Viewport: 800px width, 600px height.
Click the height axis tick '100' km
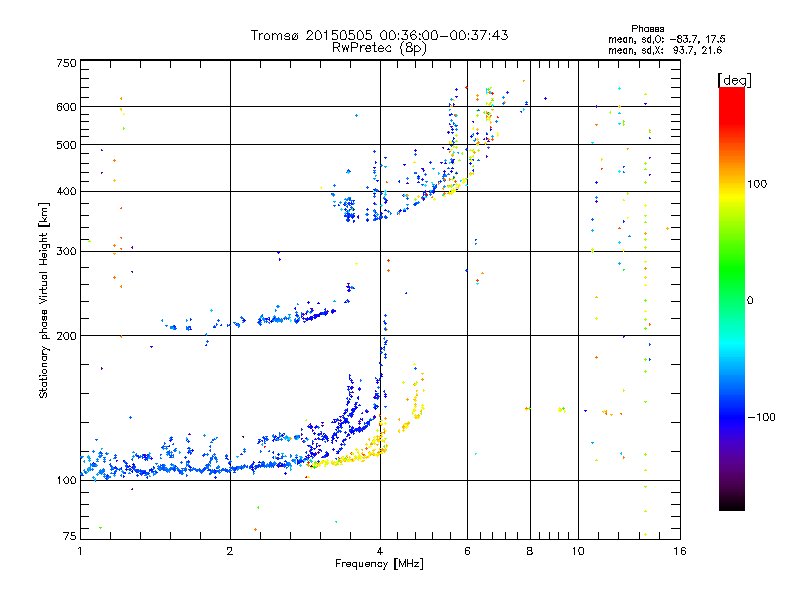click(x=67, y=480)
